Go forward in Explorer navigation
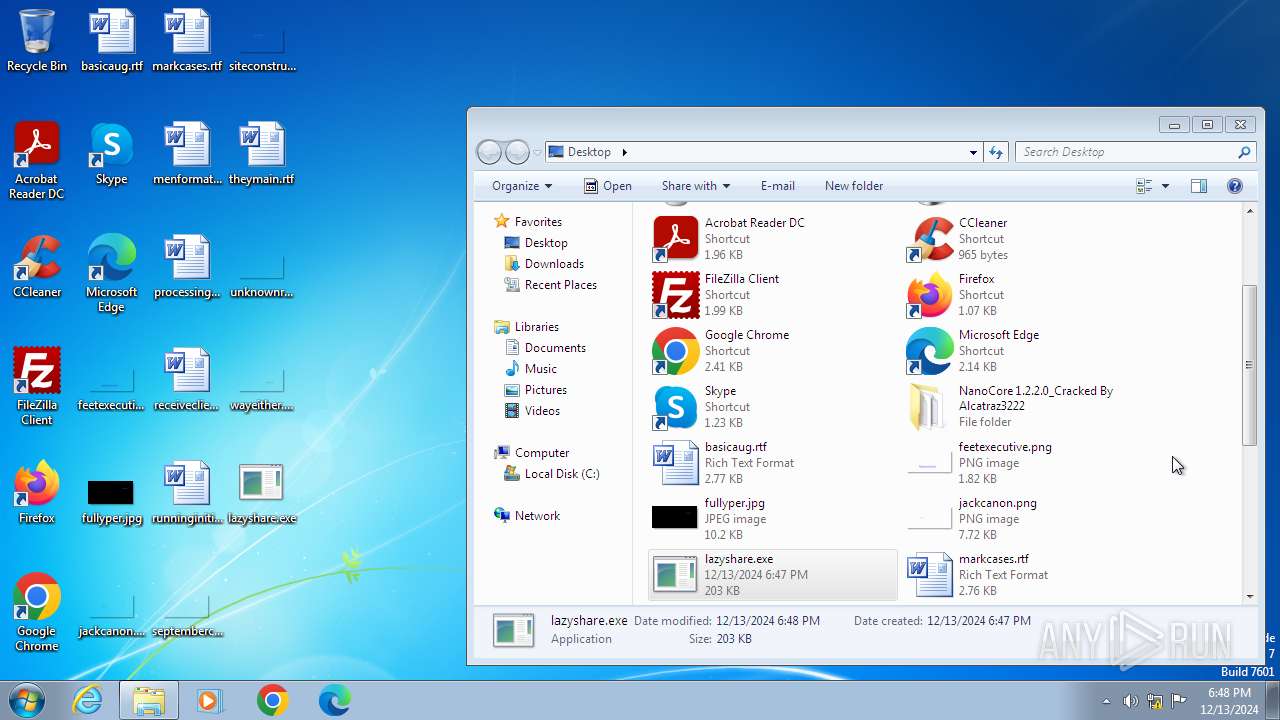The image size is (1280, 720). tap(517, 152)
